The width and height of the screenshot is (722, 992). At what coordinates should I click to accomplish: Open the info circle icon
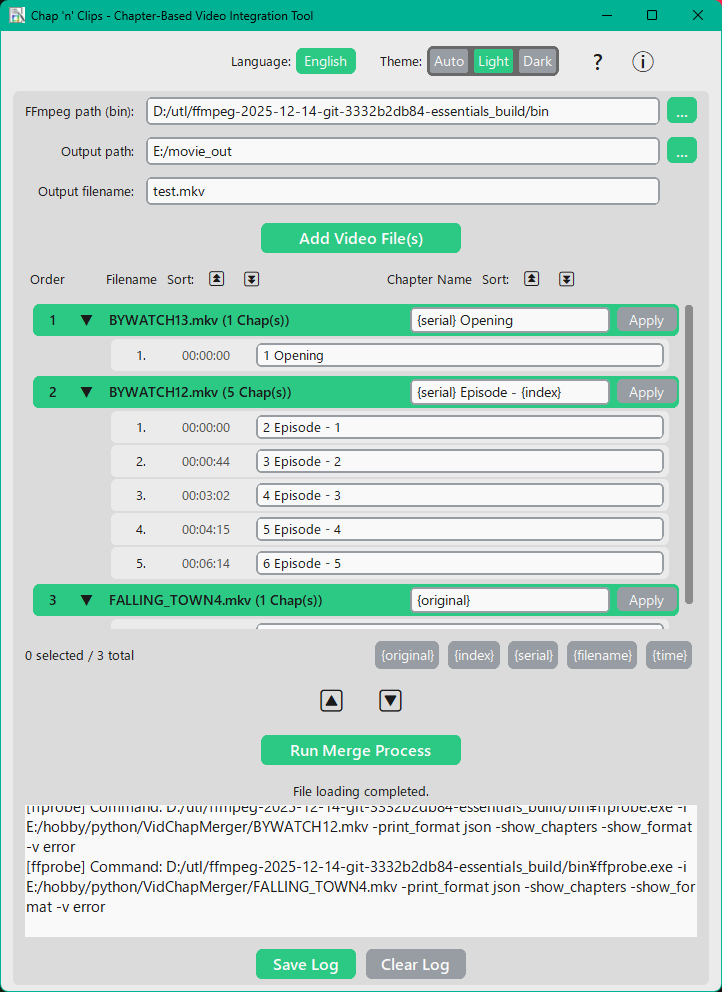[x=643, y=62]
